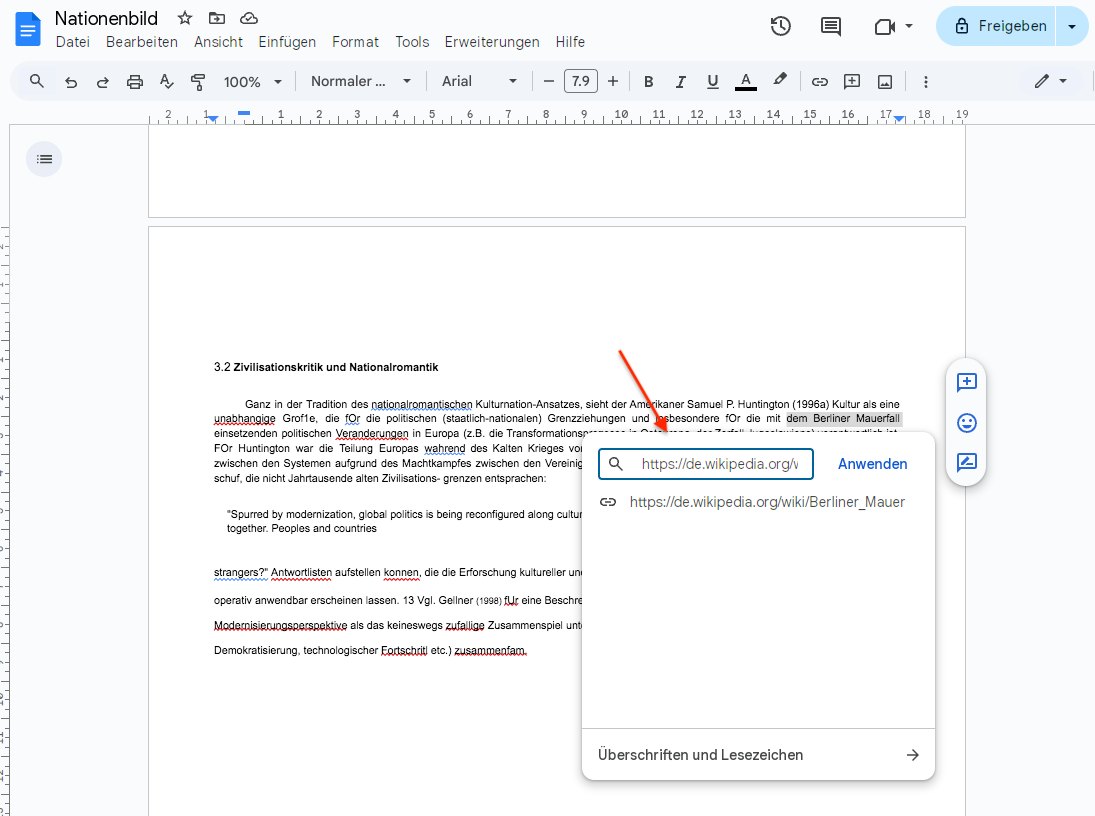The image size is (1095, 816).
Task: Open text color picker
Action: pyautogui.click(x=746, y=82)
